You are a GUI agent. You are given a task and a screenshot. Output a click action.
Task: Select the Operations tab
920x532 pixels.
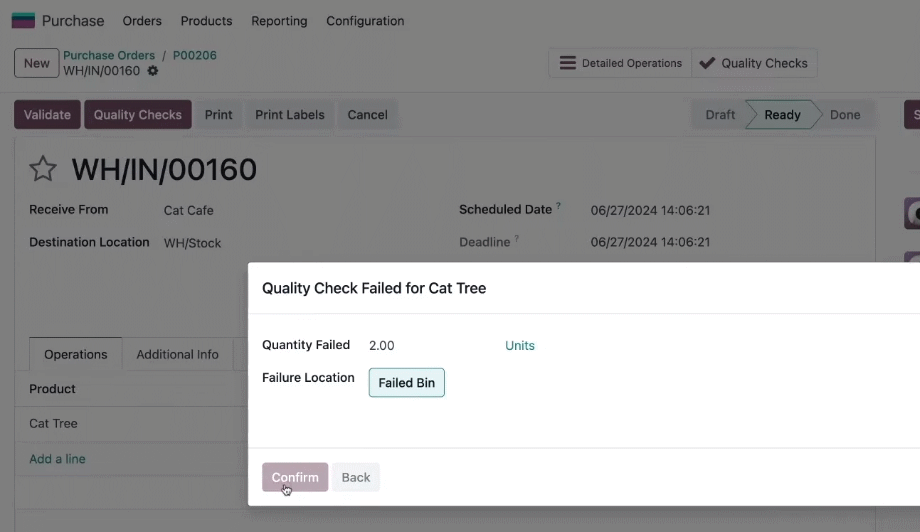click(x=76, y=354)
